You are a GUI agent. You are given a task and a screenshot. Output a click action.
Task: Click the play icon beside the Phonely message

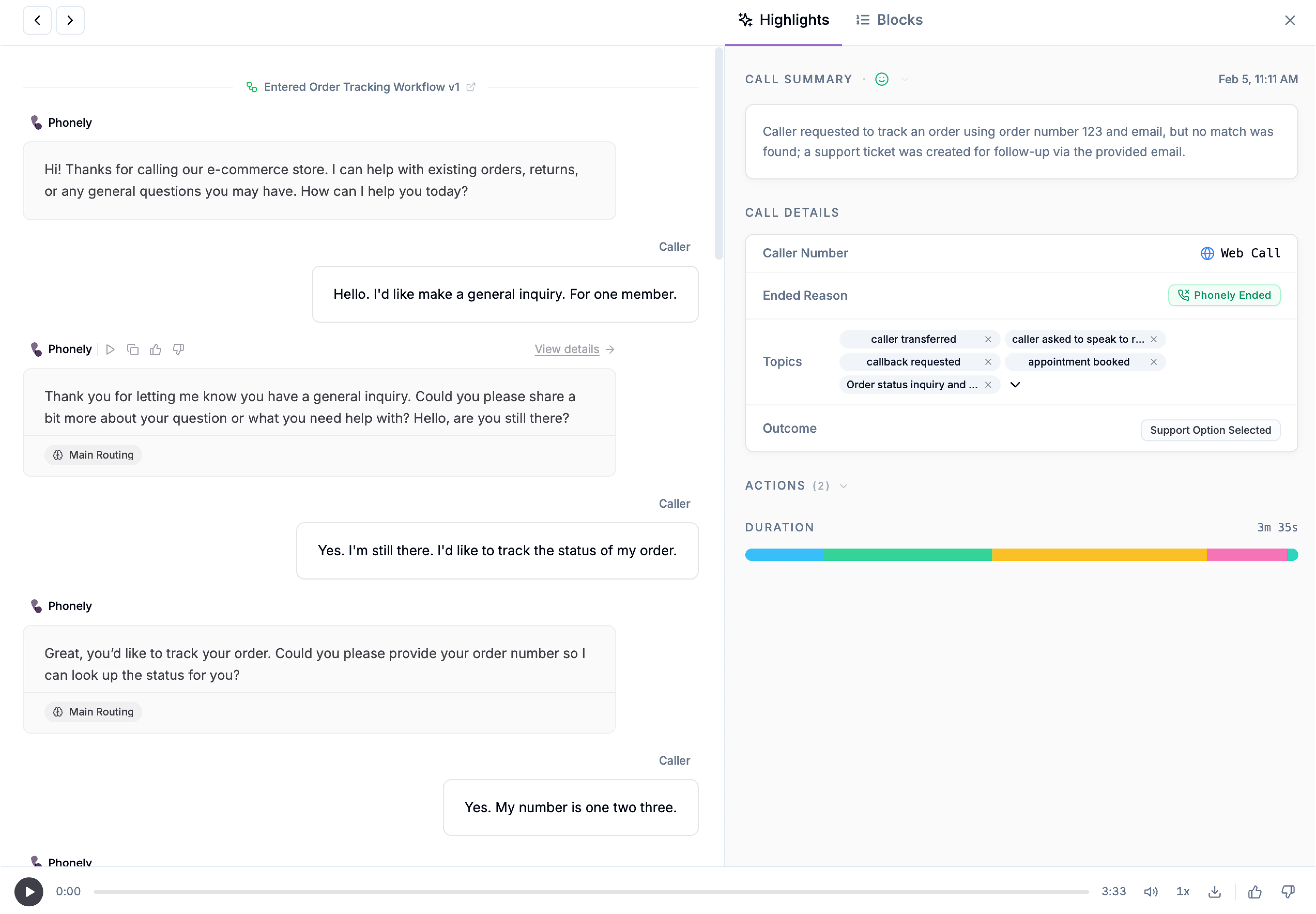(110, 349)
